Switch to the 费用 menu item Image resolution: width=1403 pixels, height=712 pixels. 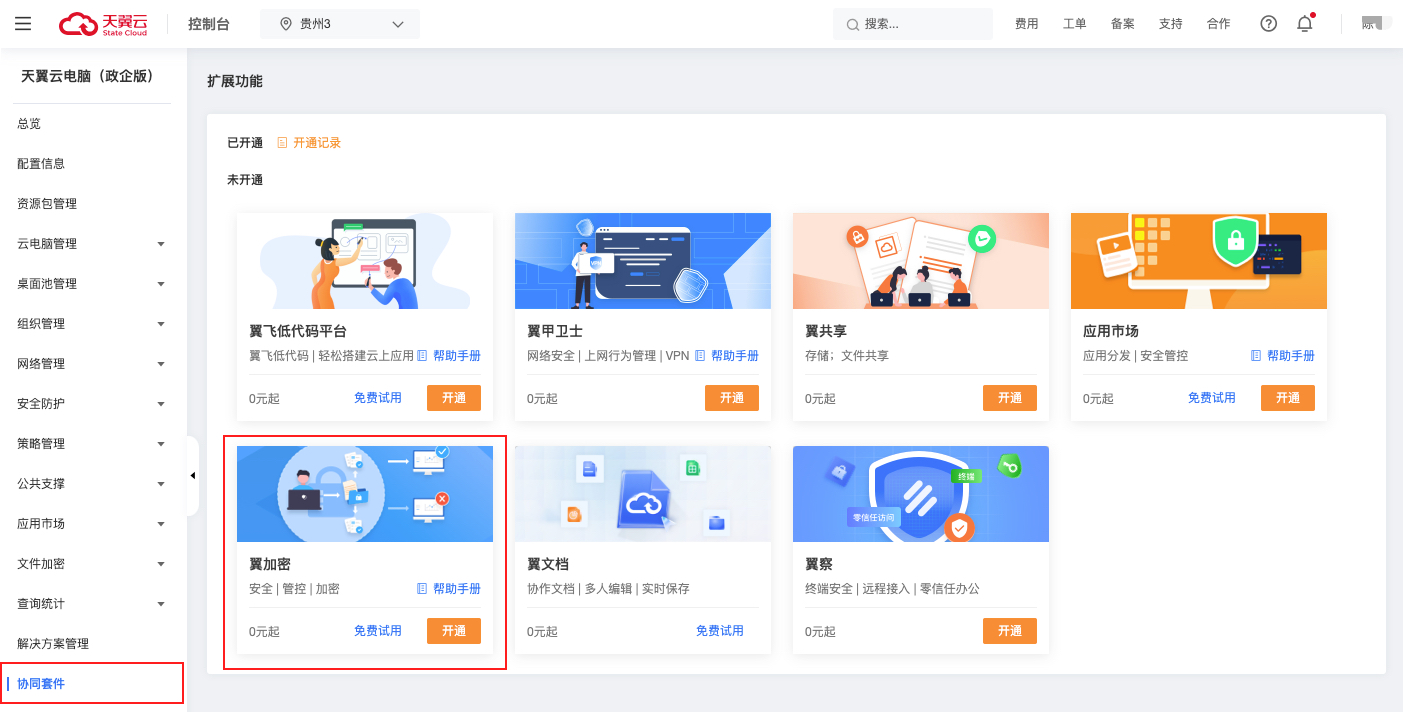pos(1026,22)
